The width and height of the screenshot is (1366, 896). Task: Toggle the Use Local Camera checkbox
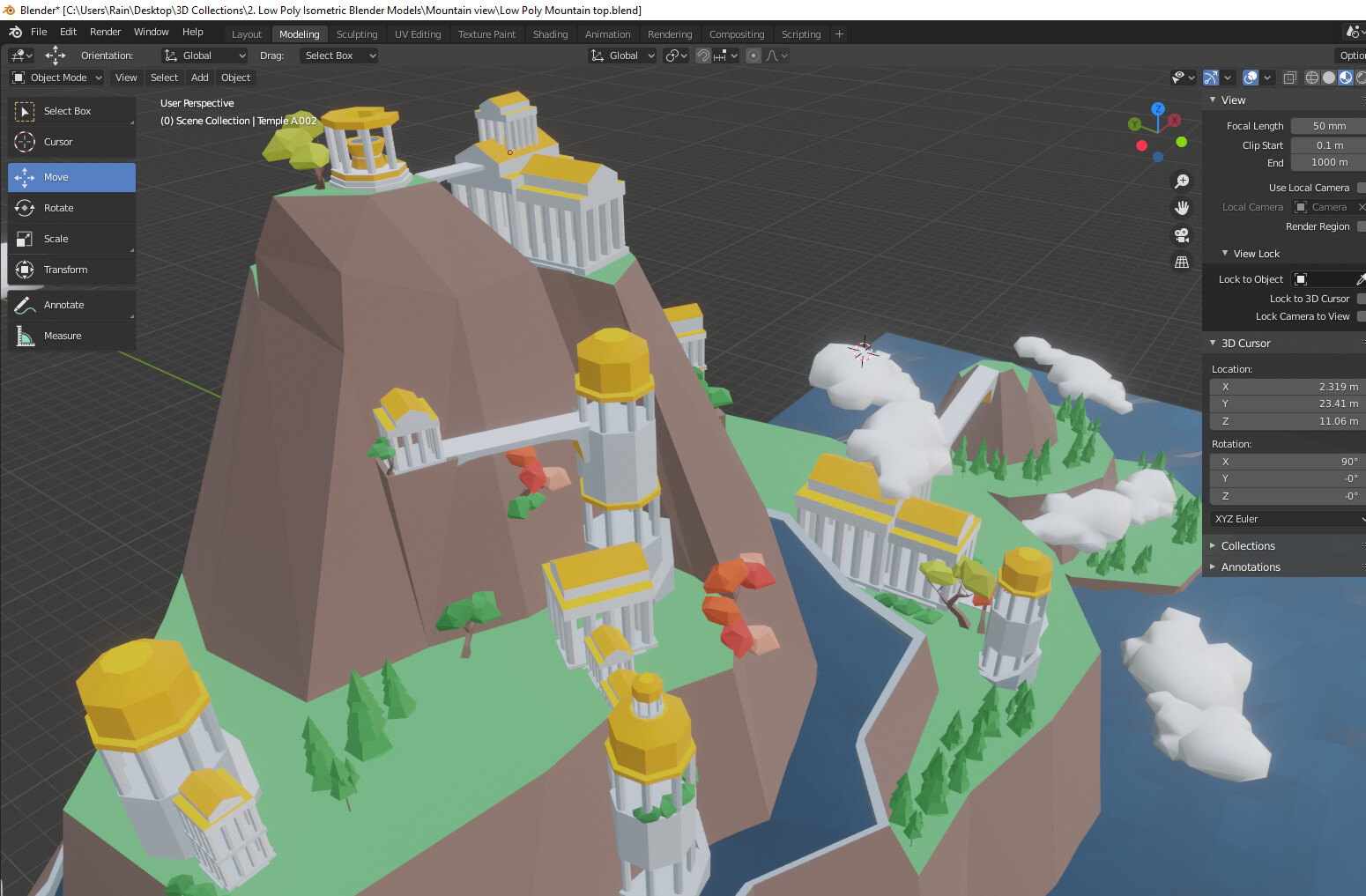(1361, 187)
